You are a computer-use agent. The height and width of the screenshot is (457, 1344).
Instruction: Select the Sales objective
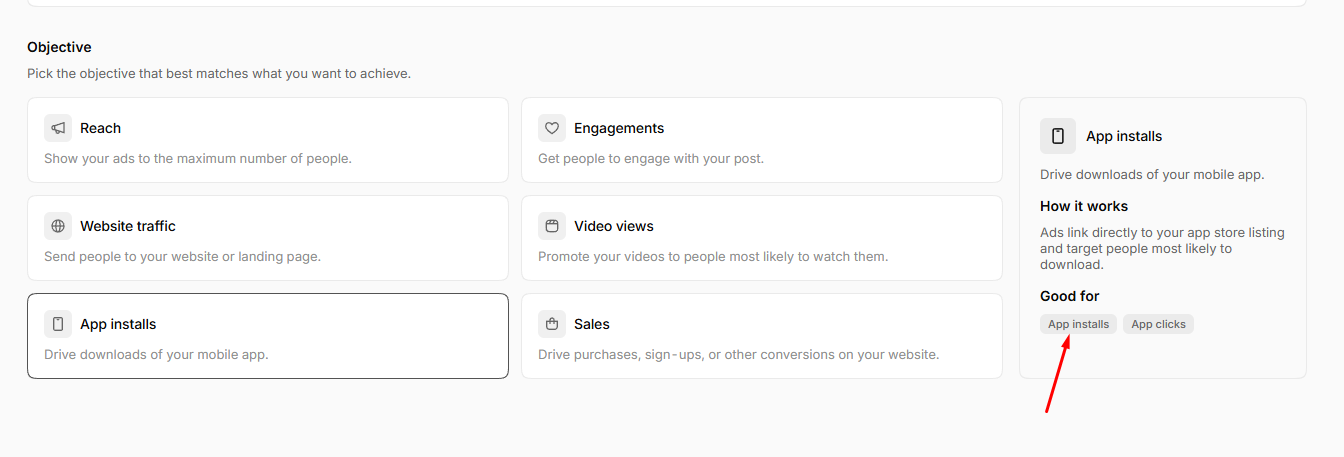pos(762,336)
